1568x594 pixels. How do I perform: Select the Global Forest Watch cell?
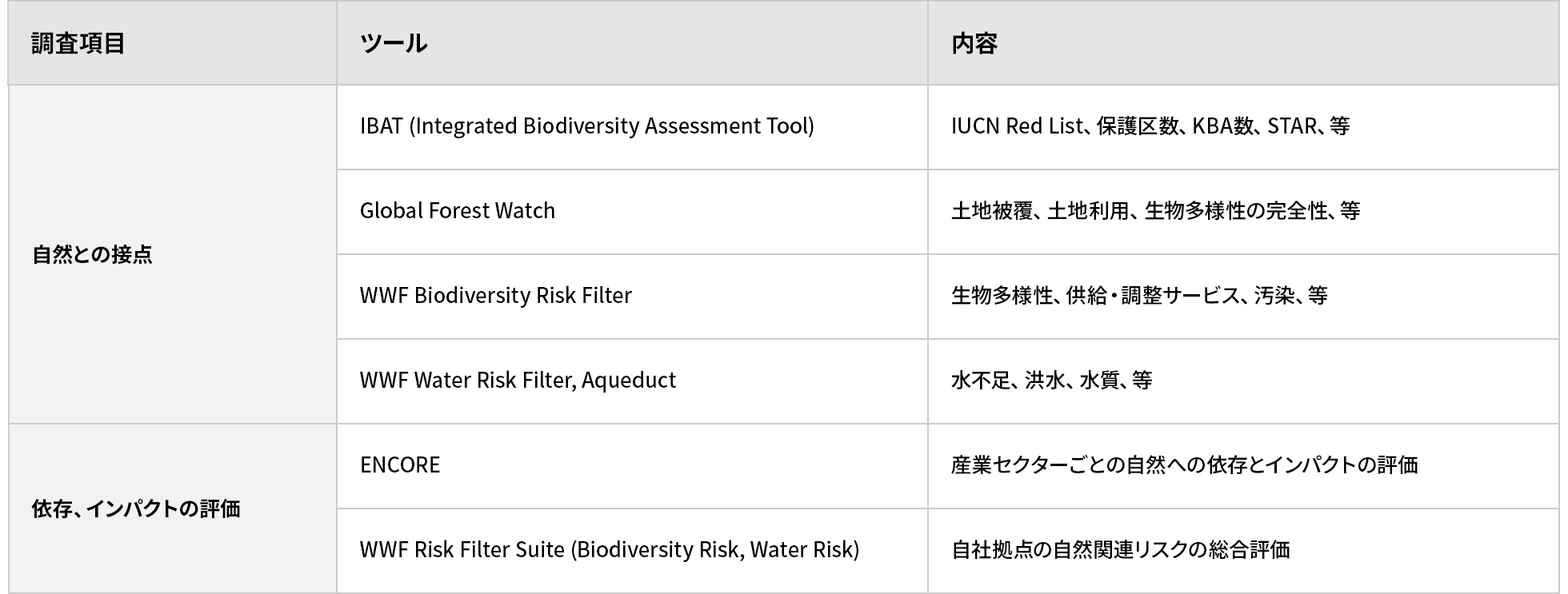632,212
